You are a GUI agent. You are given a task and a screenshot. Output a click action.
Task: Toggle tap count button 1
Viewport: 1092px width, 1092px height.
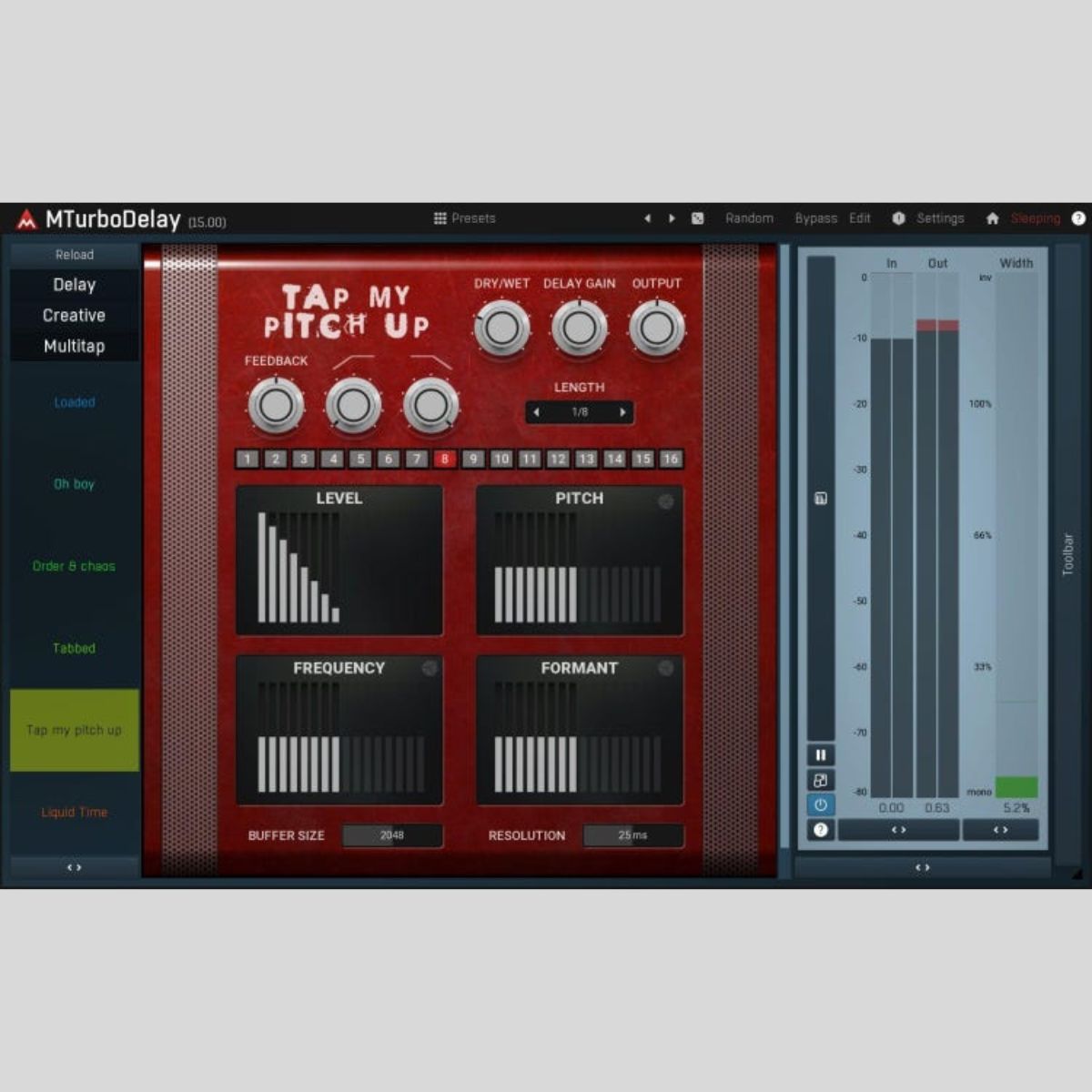pyautogui.click(x=248, y=460)
